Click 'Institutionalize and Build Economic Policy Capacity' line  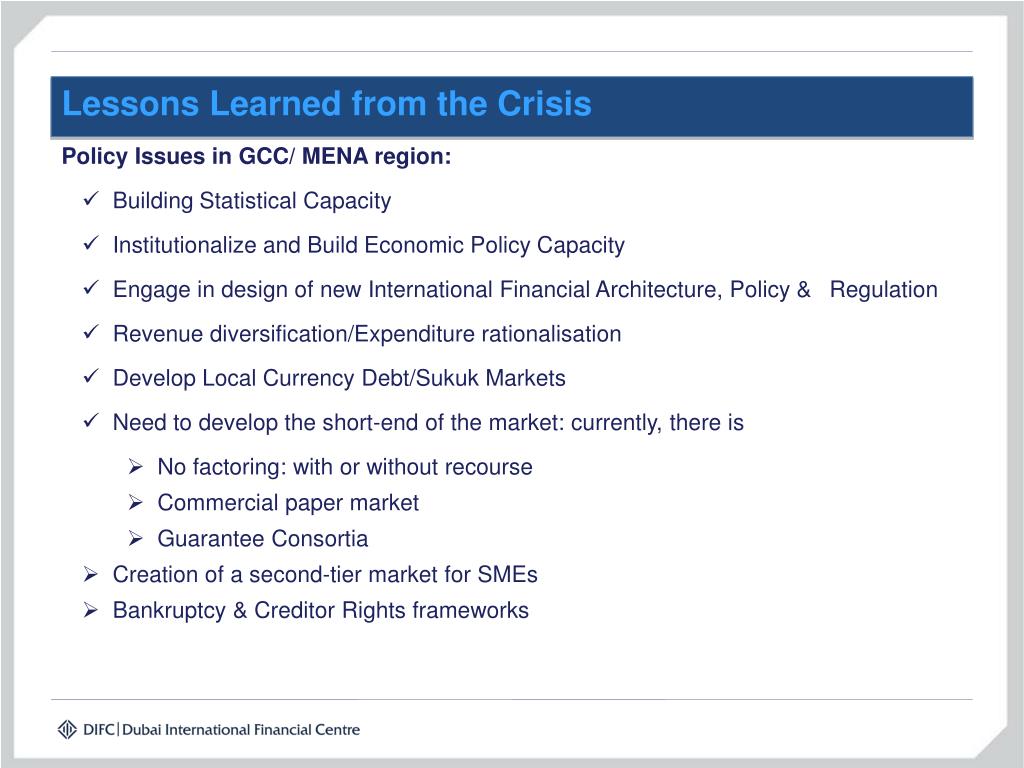pyautogui.click(x=368, y=245)
